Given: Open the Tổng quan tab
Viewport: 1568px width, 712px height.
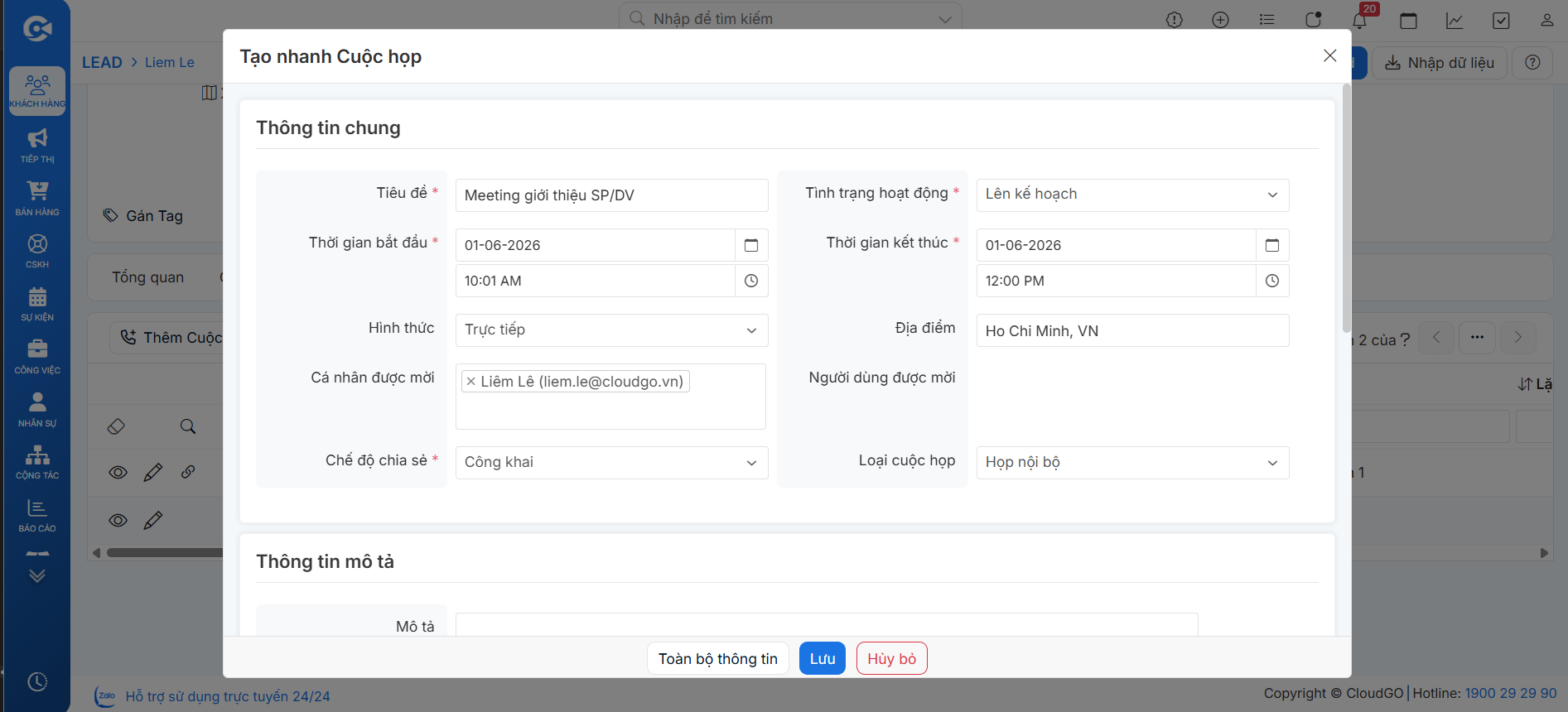Looking at the screenshot, I should click(148, 277).
